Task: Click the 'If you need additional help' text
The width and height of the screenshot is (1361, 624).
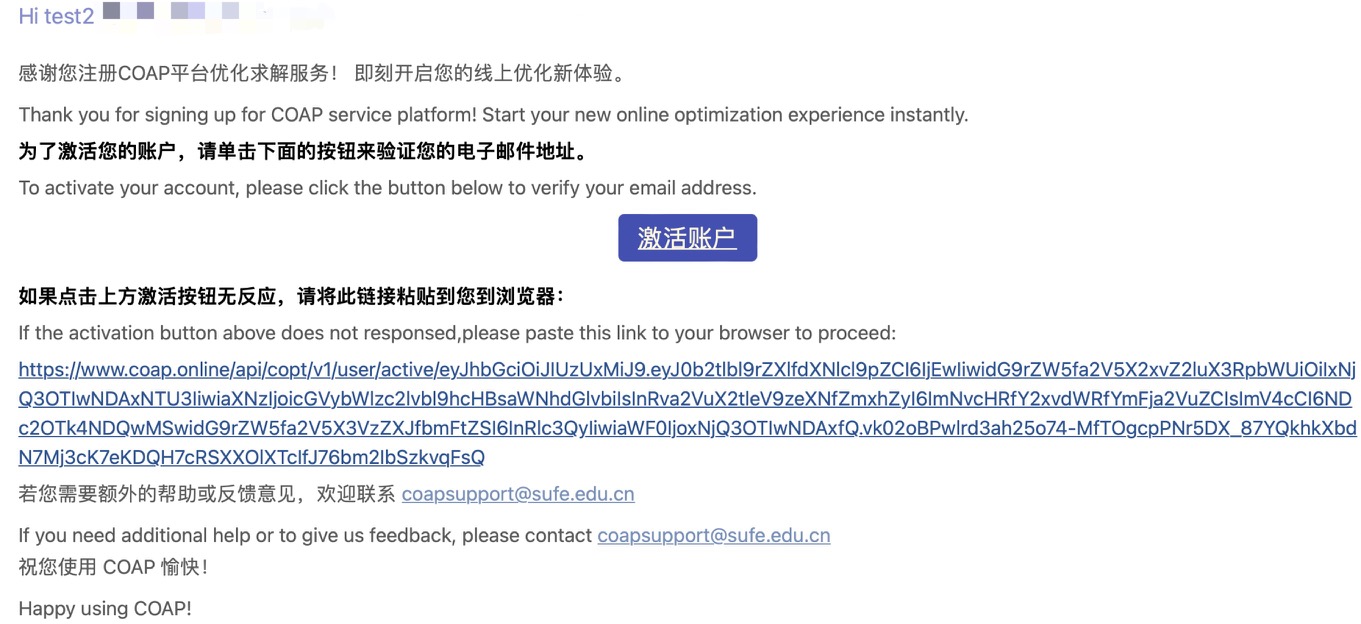Action: [x=305, y=535]
